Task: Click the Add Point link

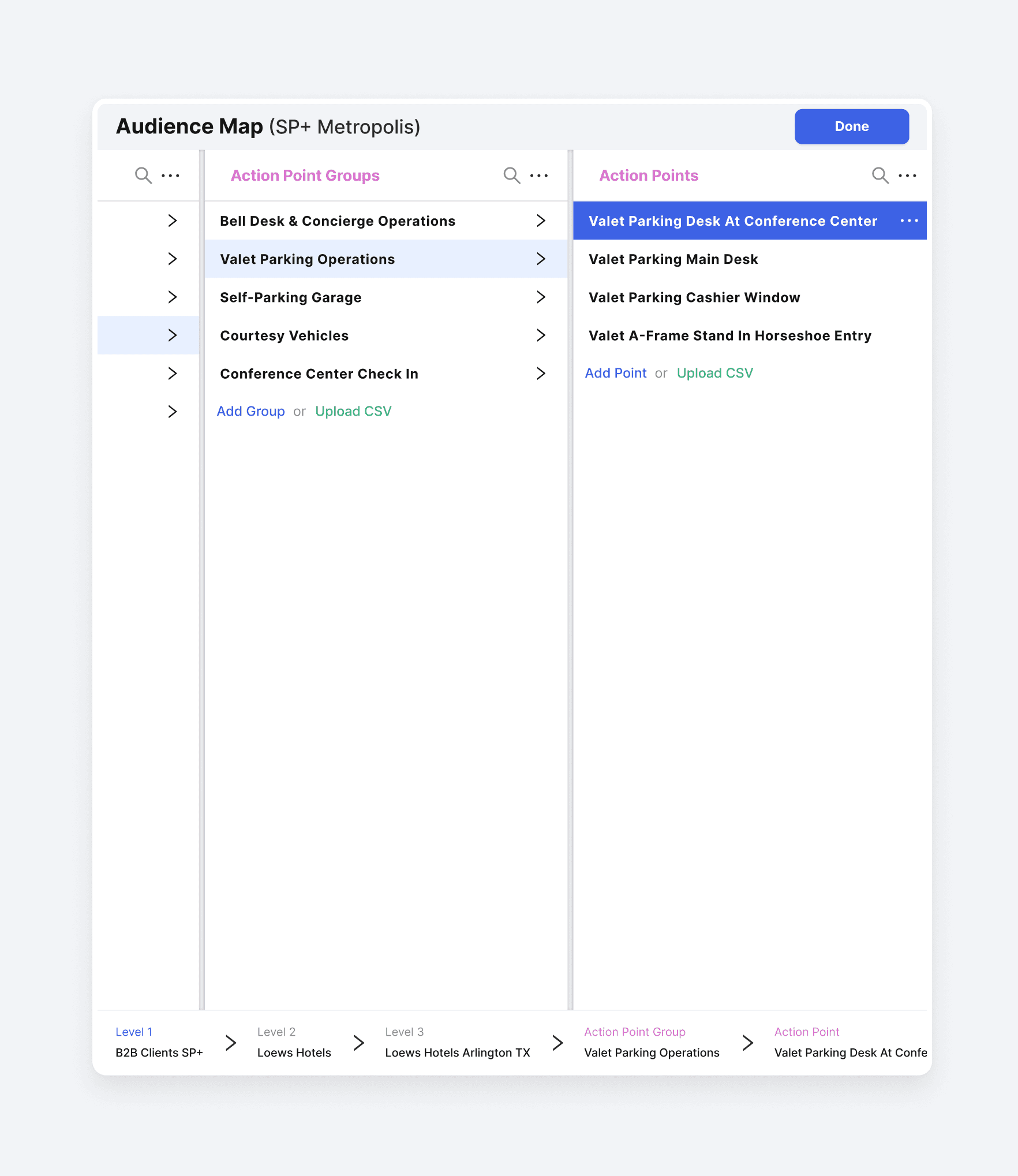Action: [x=615, y=373]
